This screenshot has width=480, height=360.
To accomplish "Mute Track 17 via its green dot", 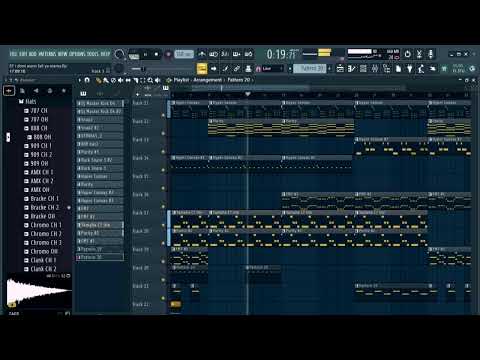I will pos(163,225).
